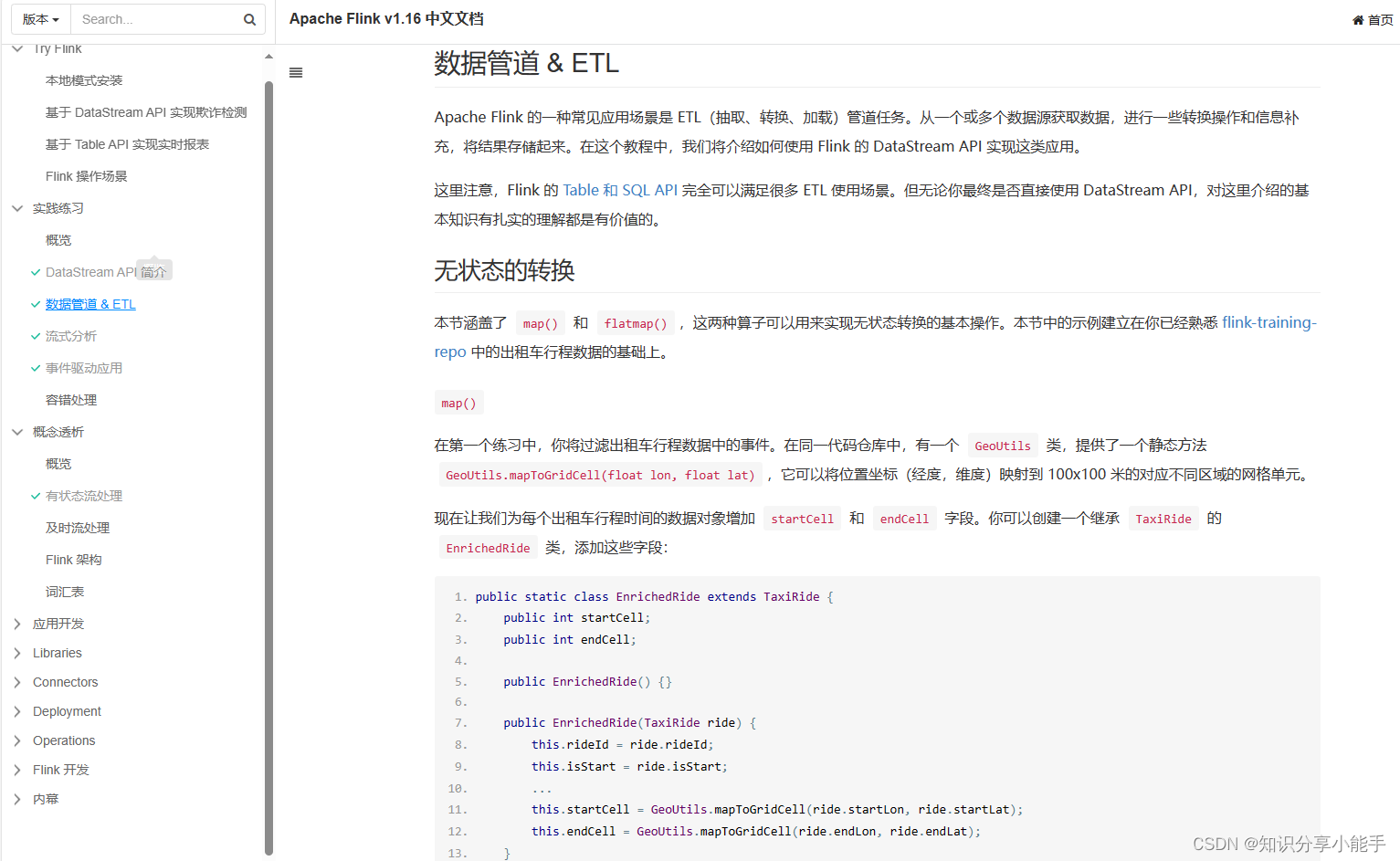
Task: Expand the Connectors section chevron
Action: [17, 682]
